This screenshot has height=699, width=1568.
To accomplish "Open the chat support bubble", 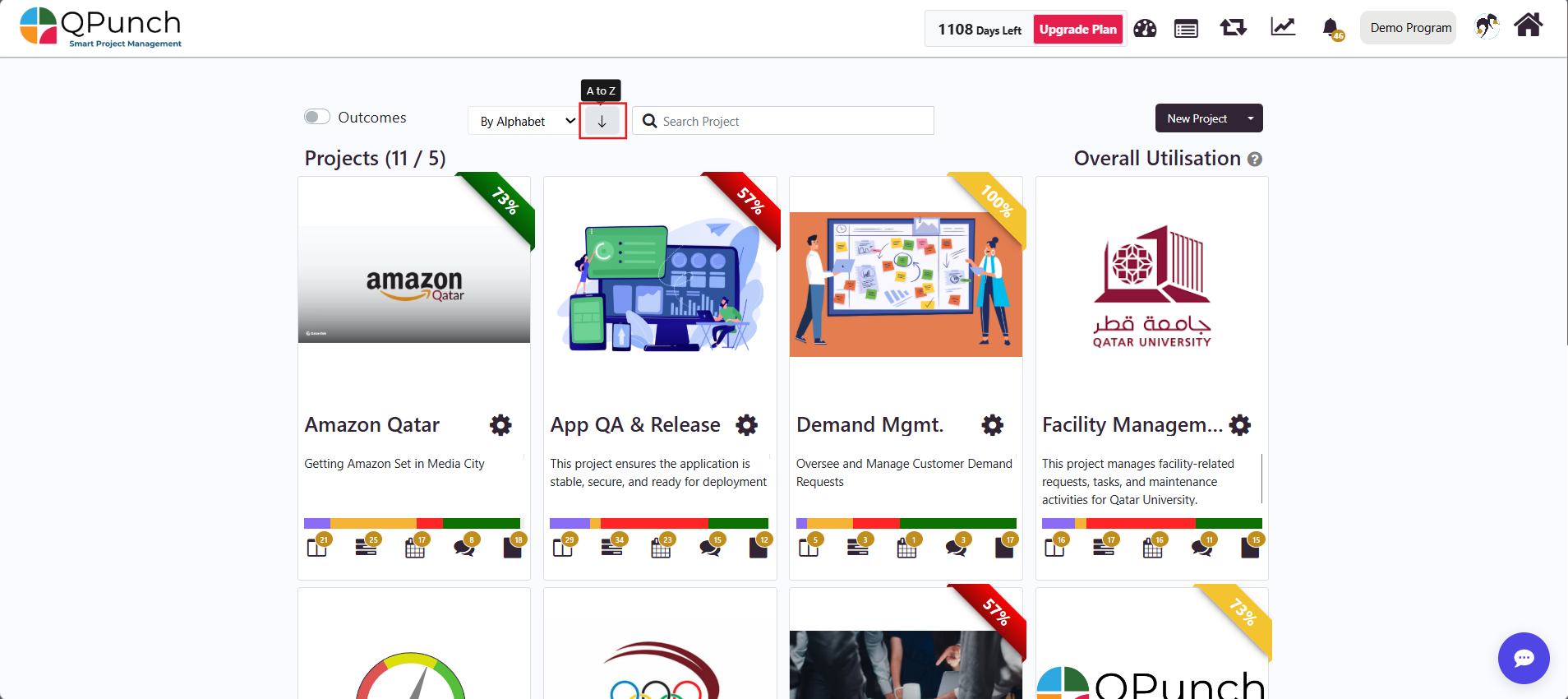I will tap(1524, 658).
